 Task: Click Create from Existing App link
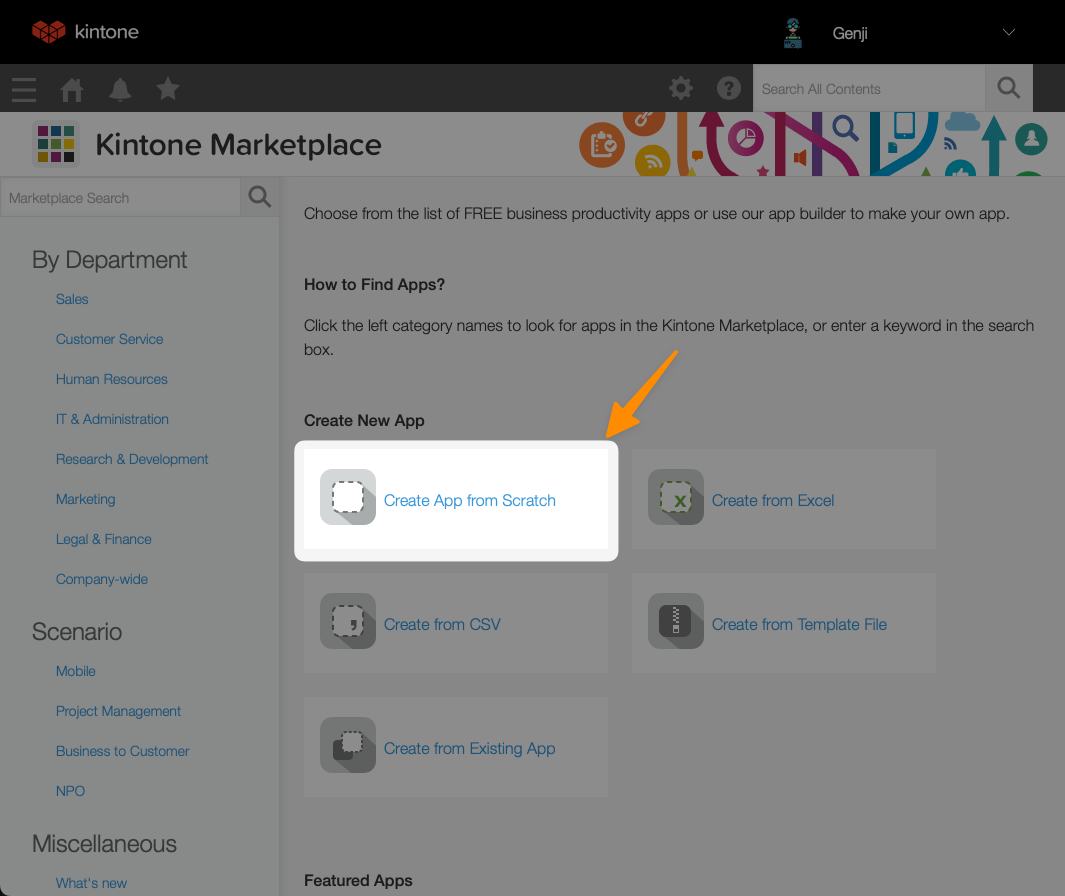(x=469, y=749)
